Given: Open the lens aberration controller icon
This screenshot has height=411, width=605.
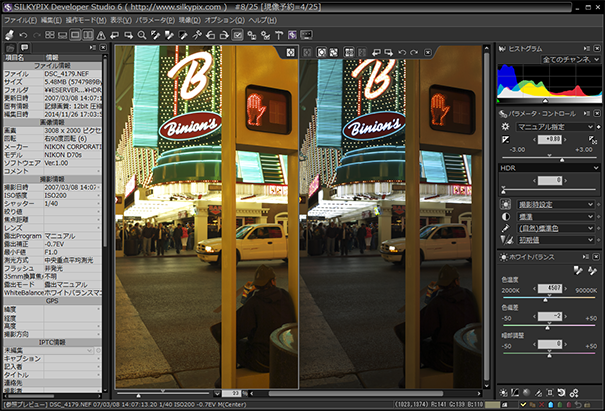Looking at the screenshot, I should pos(550,393).
